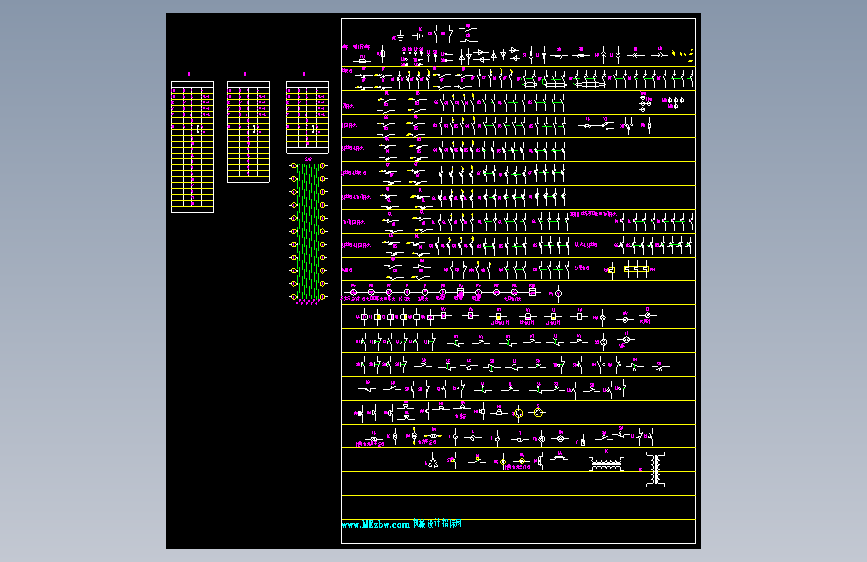Image resolution: width=867 pixels, height=562 pixels.
Task: Select the tallest table with the most rows
Action: 192,147
